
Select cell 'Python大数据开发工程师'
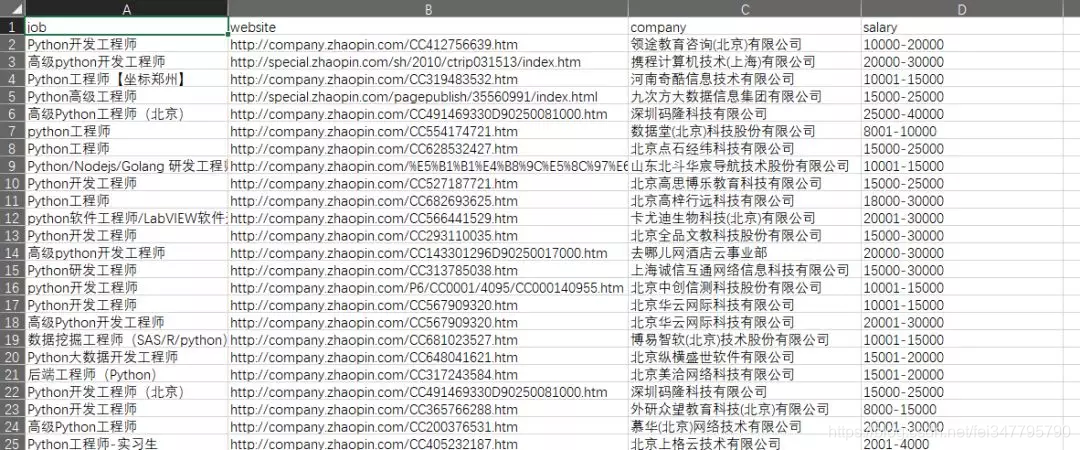126,357
